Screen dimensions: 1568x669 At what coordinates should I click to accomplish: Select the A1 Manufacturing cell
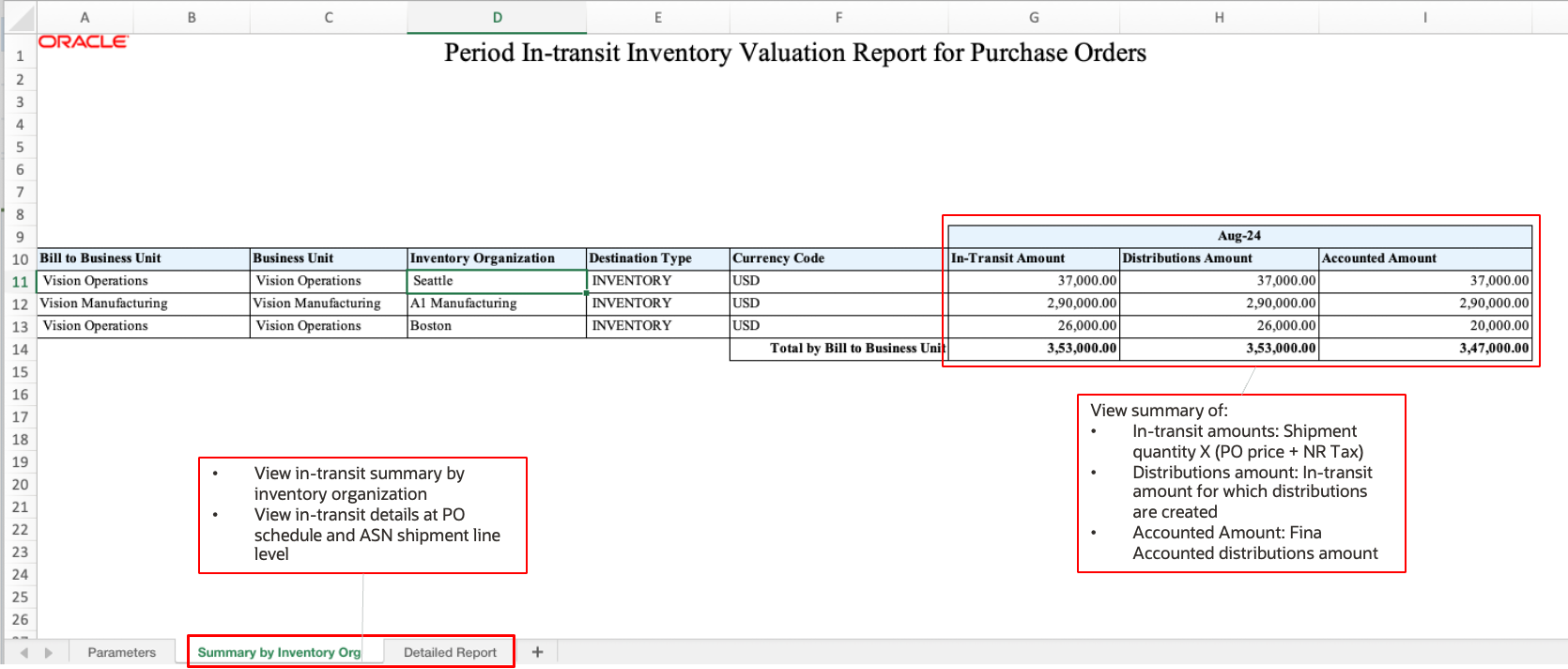click(x=497, y=303)
